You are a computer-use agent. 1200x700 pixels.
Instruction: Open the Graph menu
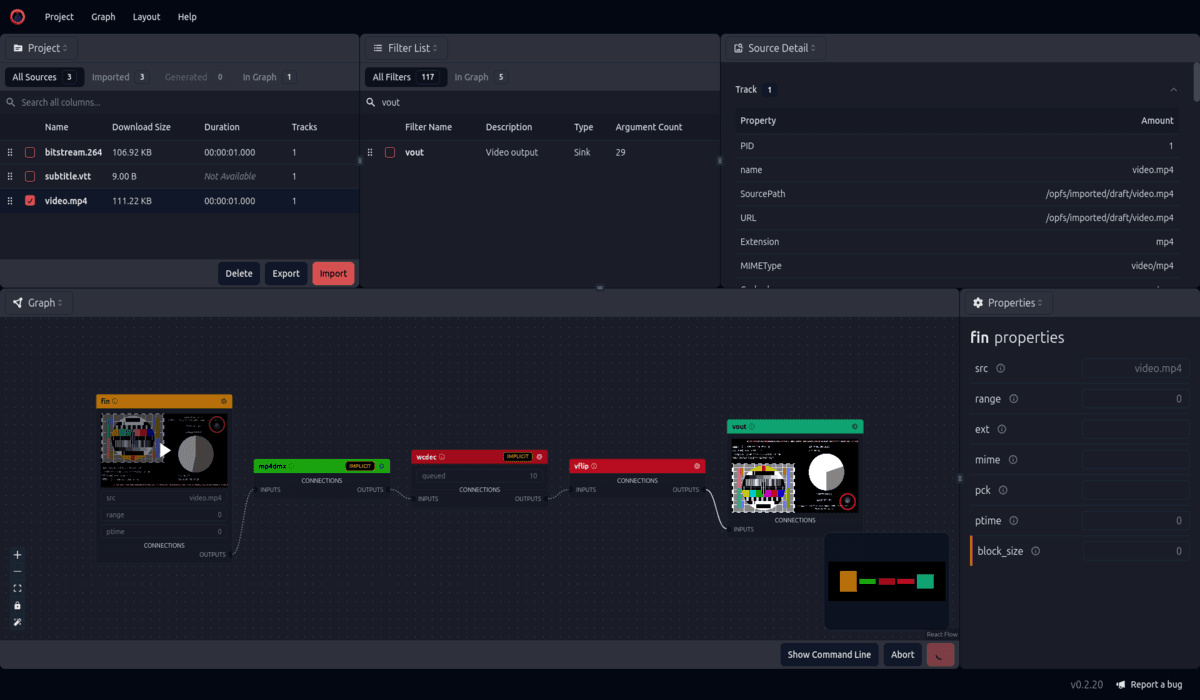103,16
